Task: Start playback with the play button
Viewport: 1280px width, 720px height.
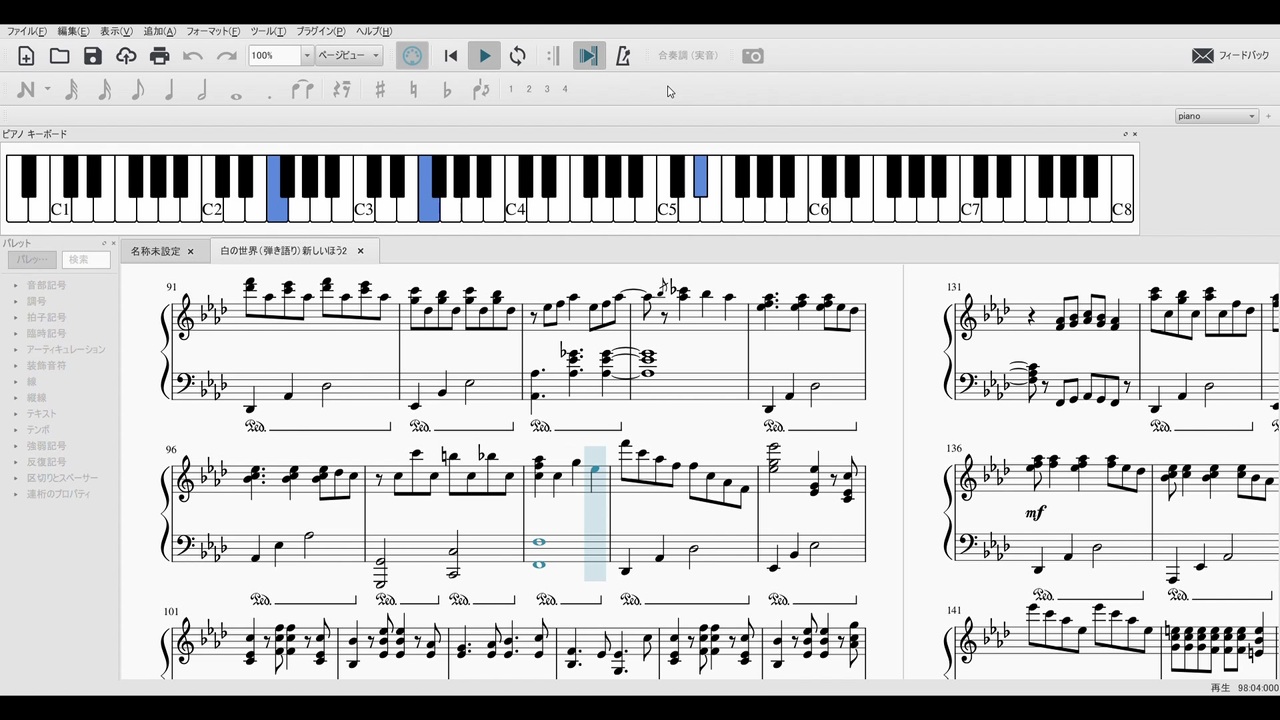Action: pos(484,56)
